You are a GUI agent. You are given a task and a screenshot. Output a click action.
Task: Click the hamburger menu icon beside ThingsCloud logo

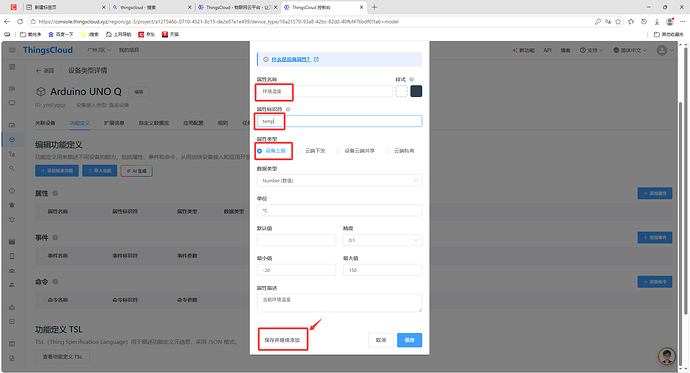coord(12,50)
